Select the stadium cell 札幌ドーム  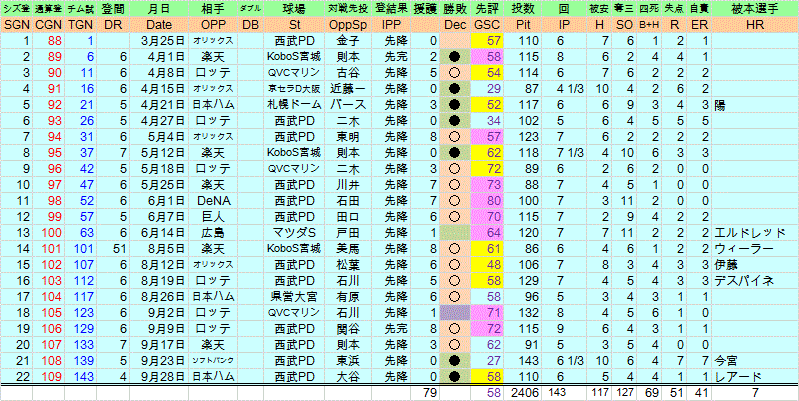tap(294, 104)
